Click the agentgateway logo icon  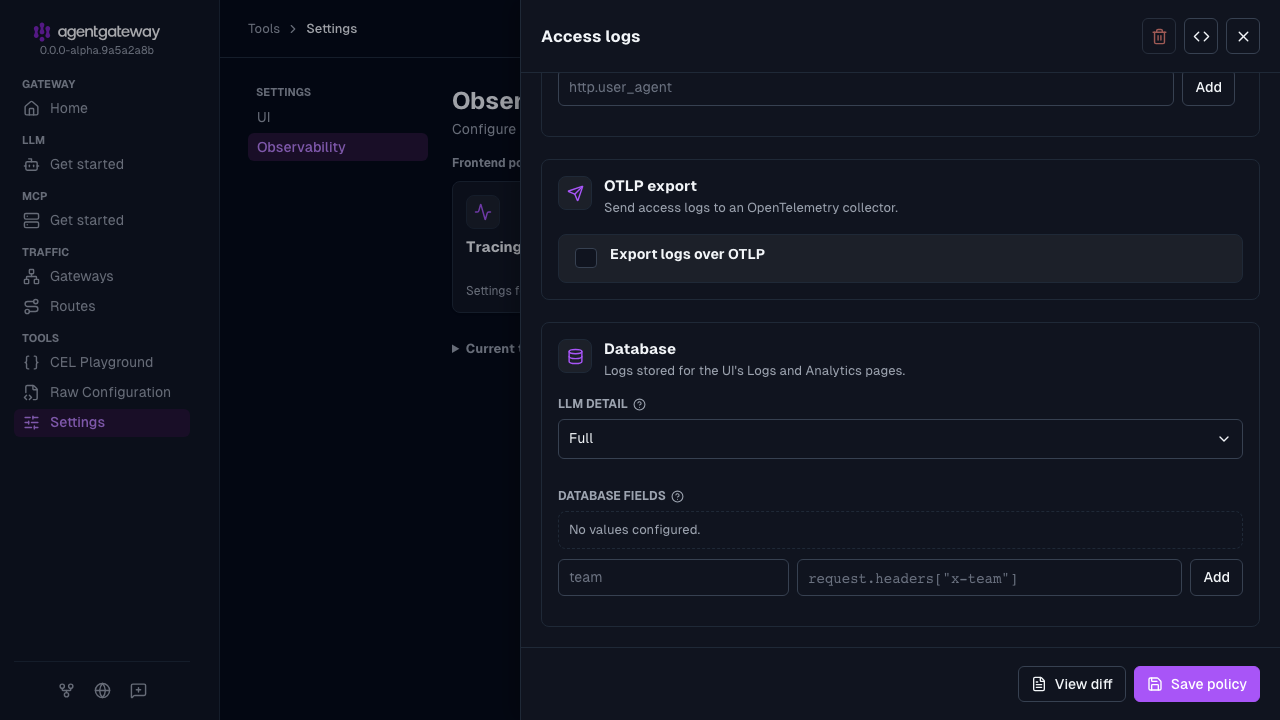(41, 32)
